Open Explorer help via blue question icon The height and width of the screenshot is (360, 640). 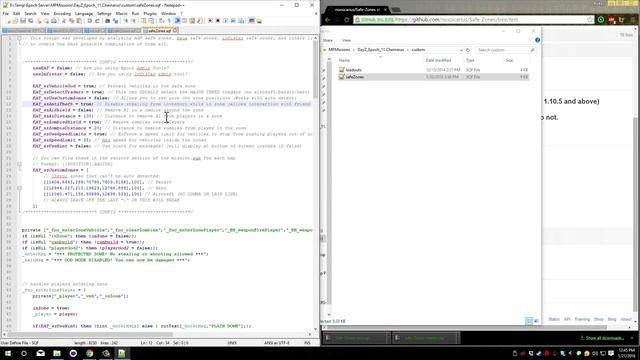click(537, 40)
